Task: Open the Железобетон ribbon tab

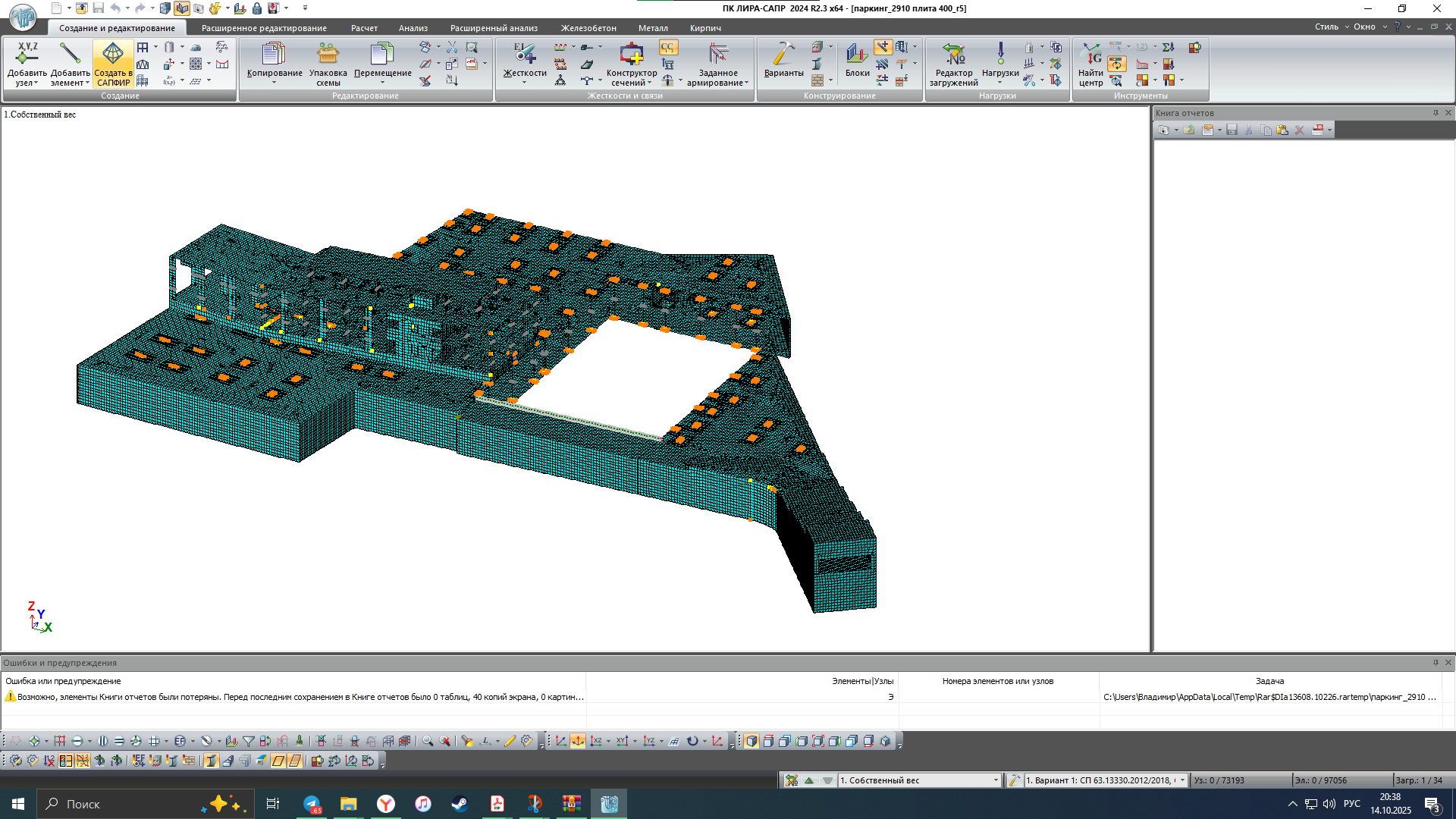Action: (588, 28)
